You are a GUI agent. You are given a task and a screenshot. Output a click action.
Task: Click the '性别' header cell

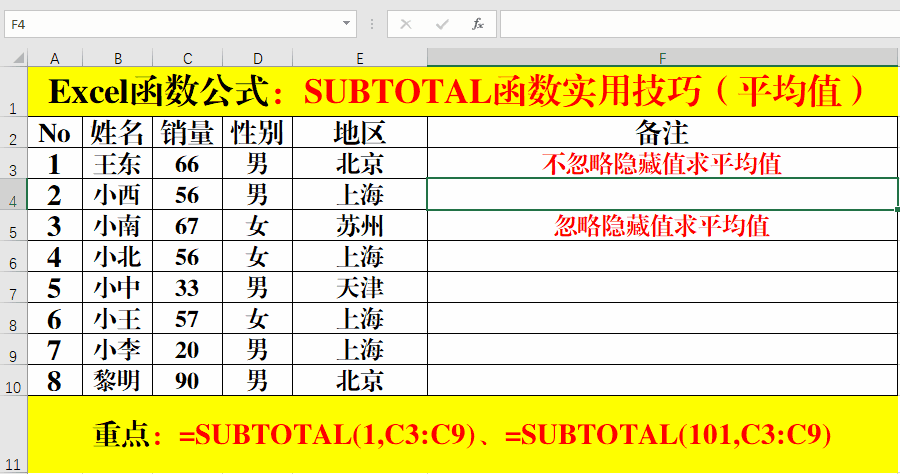pos(258,132)
